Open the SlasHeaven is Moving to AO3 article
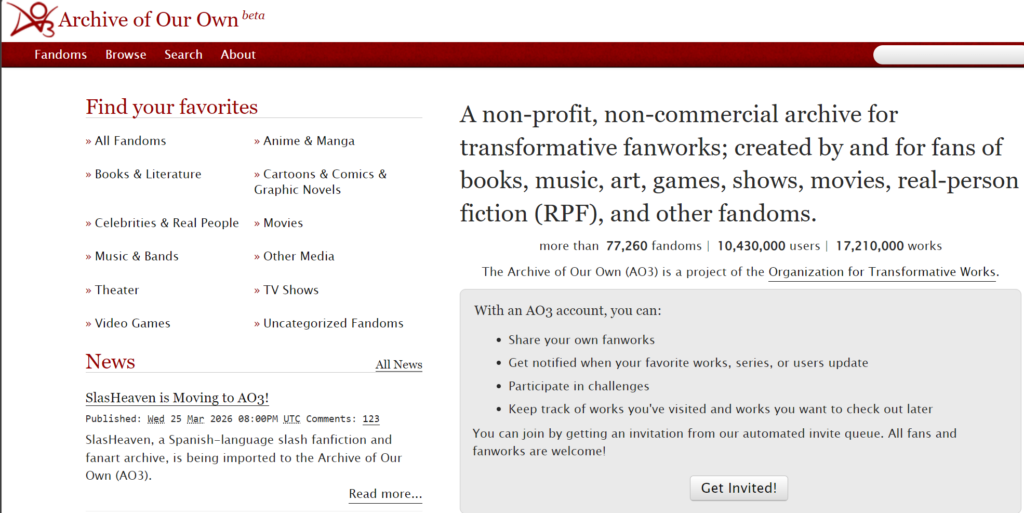 pyautogui.click(x=177, y=398)
